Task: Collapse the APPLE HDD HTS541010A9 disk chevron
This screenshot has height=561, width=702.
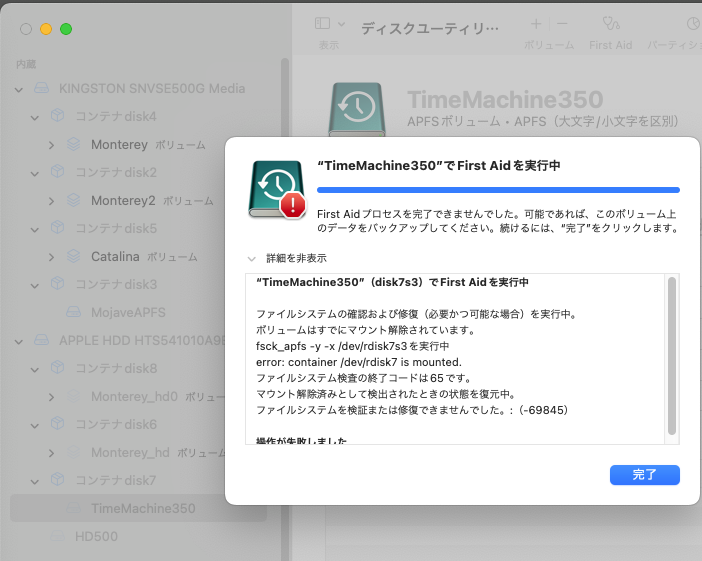Action: point(19,342)
